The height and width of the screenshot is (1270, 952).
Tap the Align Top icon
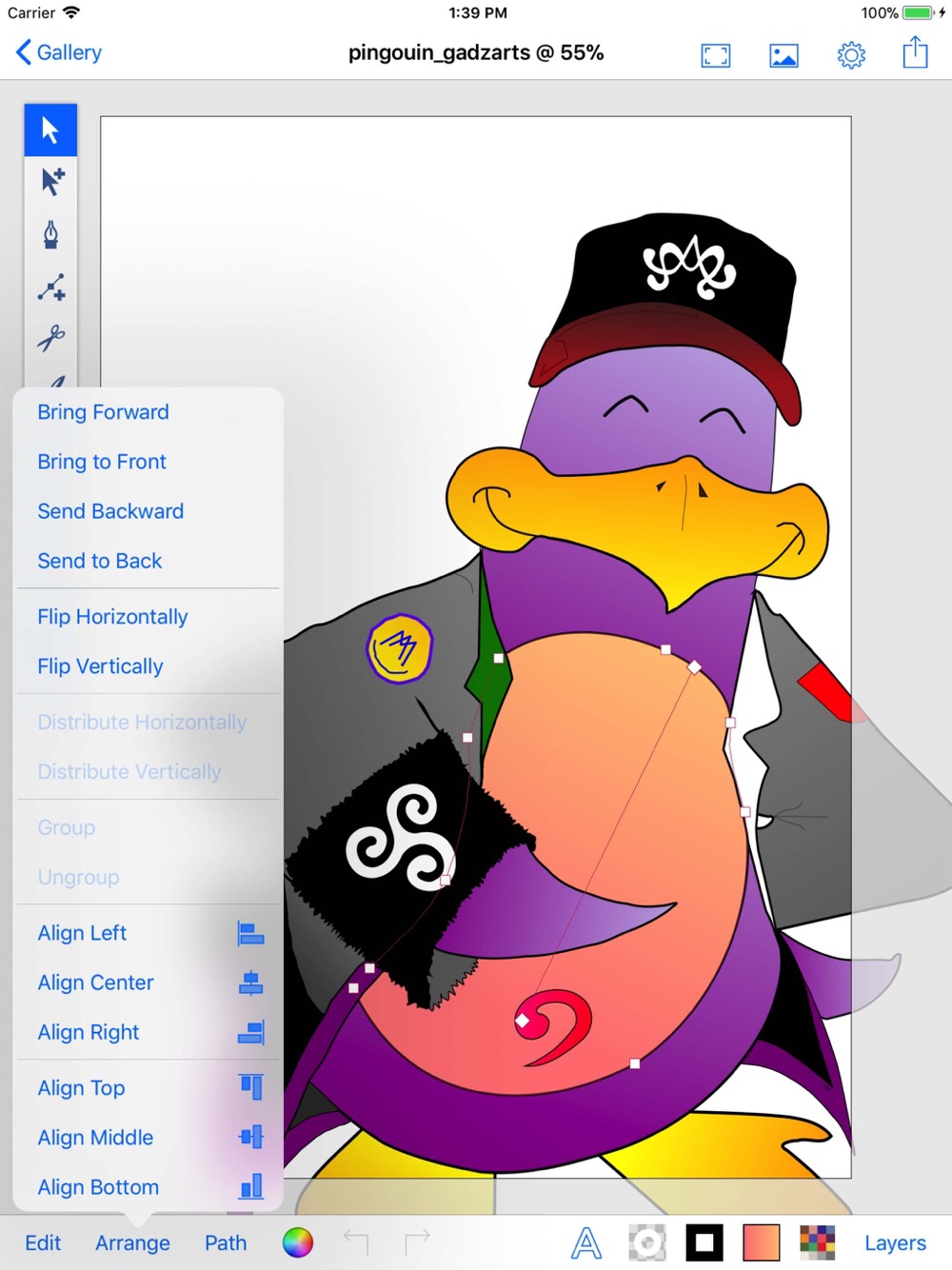point(251,1087)
